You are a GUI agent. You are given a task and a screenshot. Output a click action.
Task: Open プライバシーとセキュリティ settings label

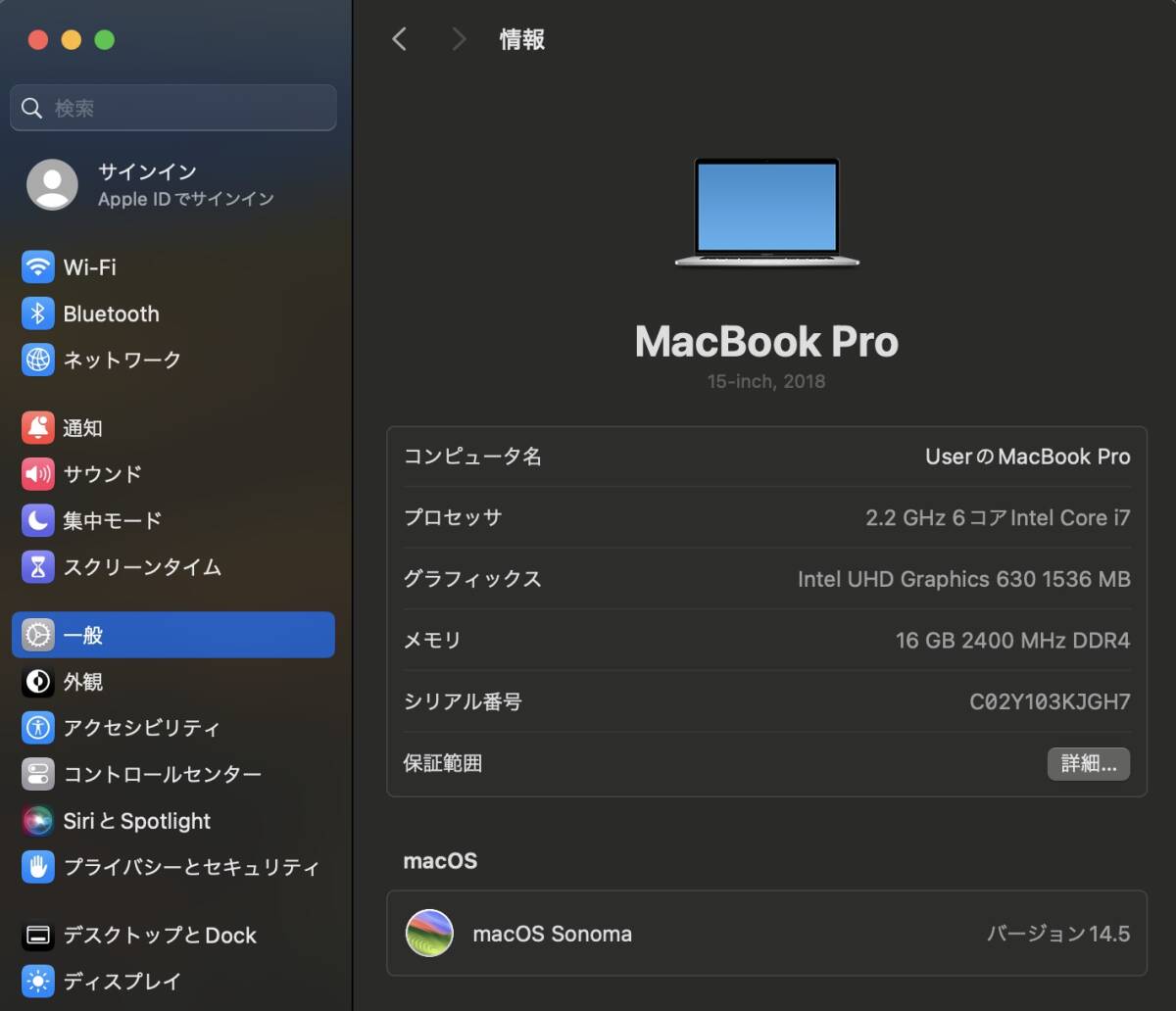[192, 867]
